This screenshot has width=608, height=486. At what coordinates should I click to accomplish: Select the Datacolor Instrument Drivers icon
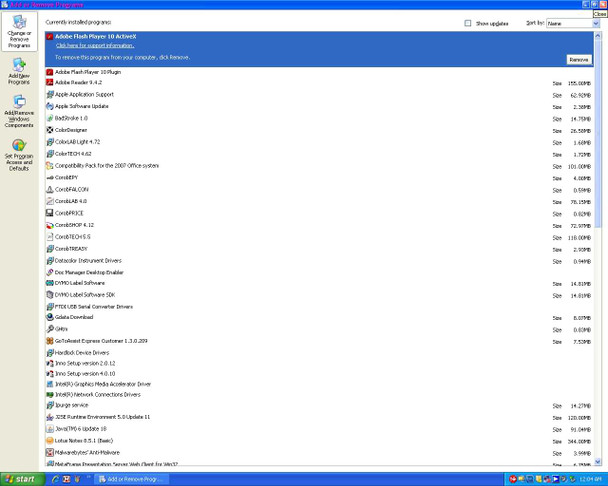click(x=50, y=261)
